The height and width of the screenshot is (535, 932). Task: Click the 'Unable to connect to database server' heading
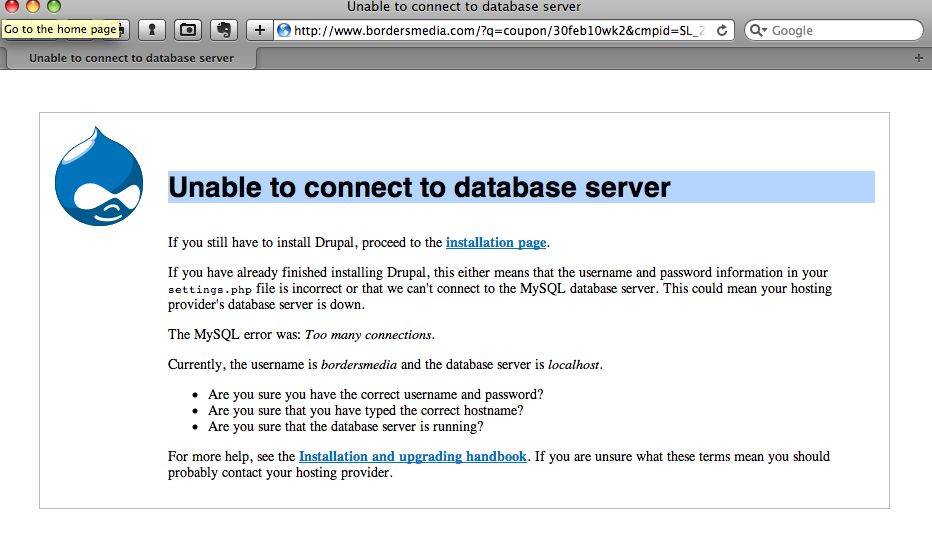(419, 187)
